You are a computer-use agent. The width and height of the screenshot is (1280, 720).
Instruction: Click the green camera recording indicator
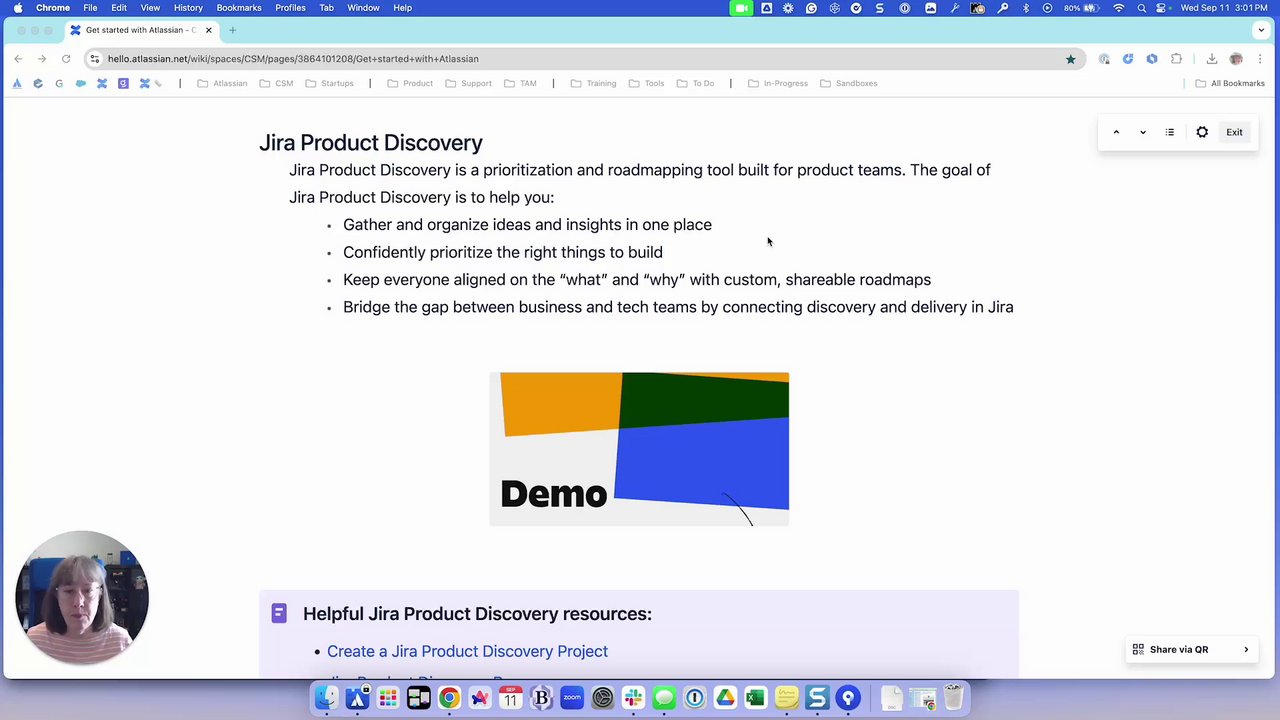[741, 8]
